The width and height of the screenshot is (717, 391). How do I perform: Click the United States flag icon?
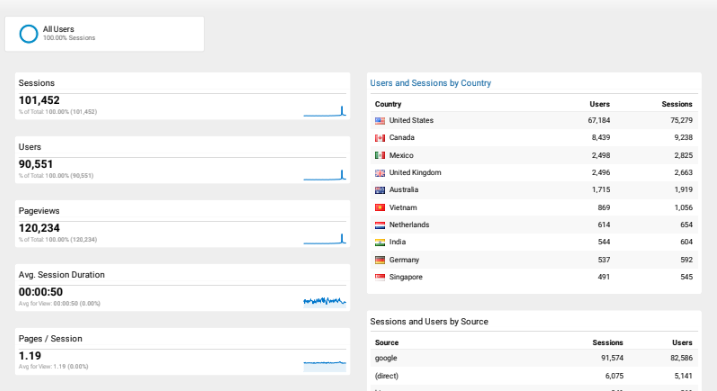coord(380,121)
